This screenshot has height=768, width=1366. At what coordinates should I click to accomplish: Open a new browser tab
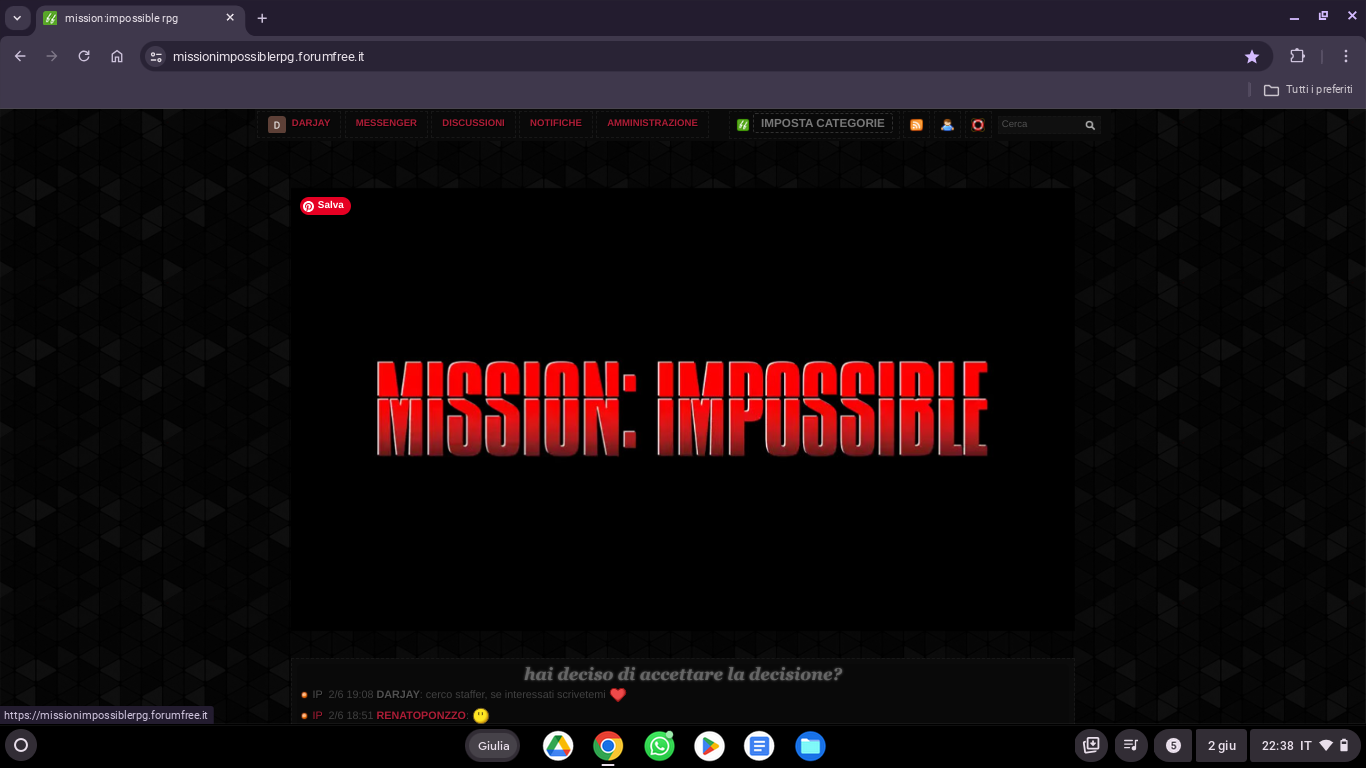pos(262,18)
